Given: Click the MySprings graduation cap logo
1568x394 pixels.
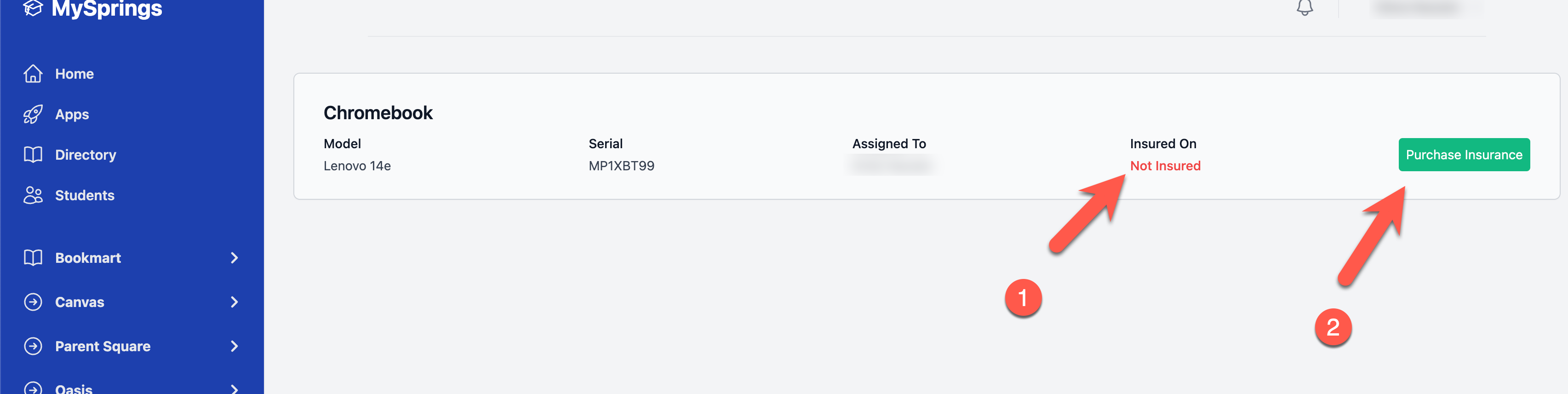Looking at the screenshot, I should [x=33, y=8].
